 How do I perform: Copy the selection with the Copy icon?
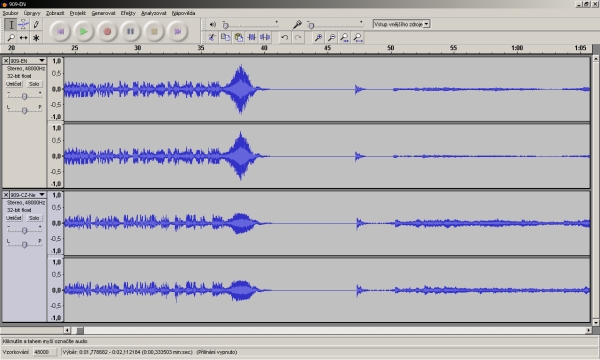coord(225,37)
